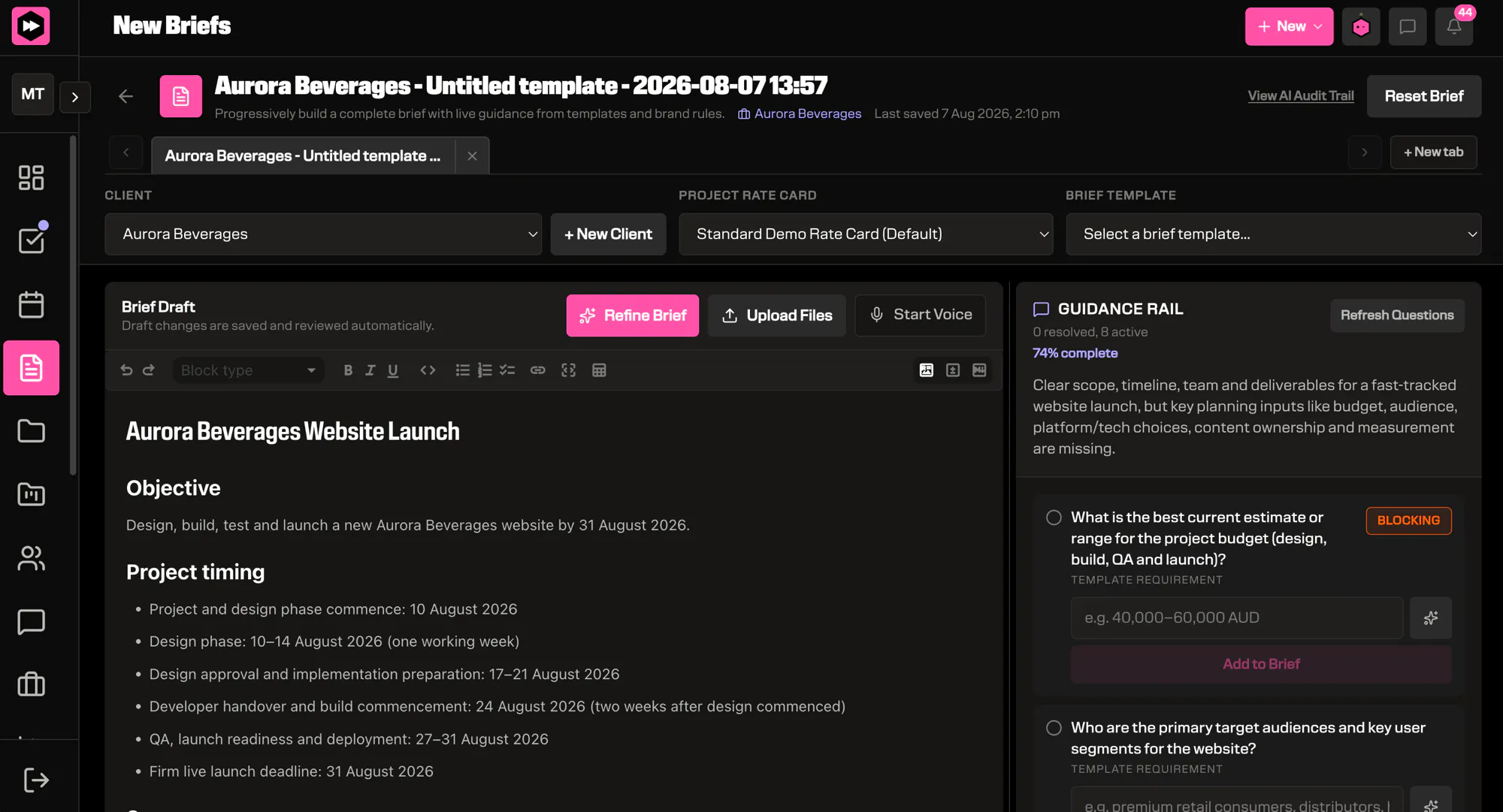The width and height of the screenshot is (1503, 812).
Task: Open View AI Audit Trail link
Action: tap(1300, 96)
